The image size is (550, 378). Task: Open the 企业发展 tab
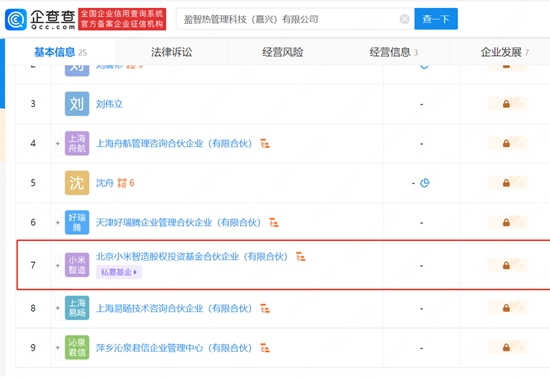point(504,52)
